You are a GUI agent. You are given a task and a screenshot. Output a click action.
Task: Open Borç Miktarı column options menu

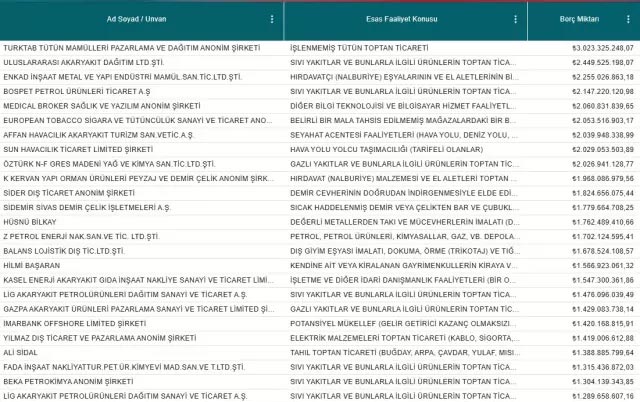coord(628,19)
